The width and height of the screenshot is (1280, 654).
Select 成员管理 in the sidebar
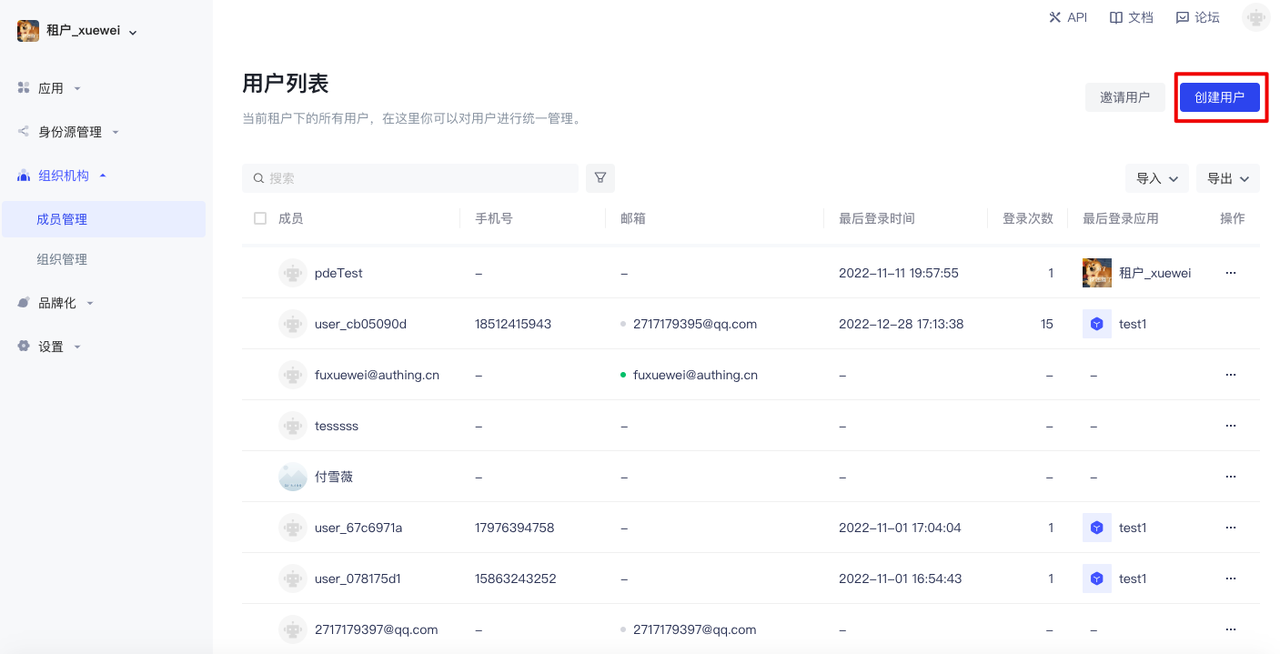coord(62,219)
